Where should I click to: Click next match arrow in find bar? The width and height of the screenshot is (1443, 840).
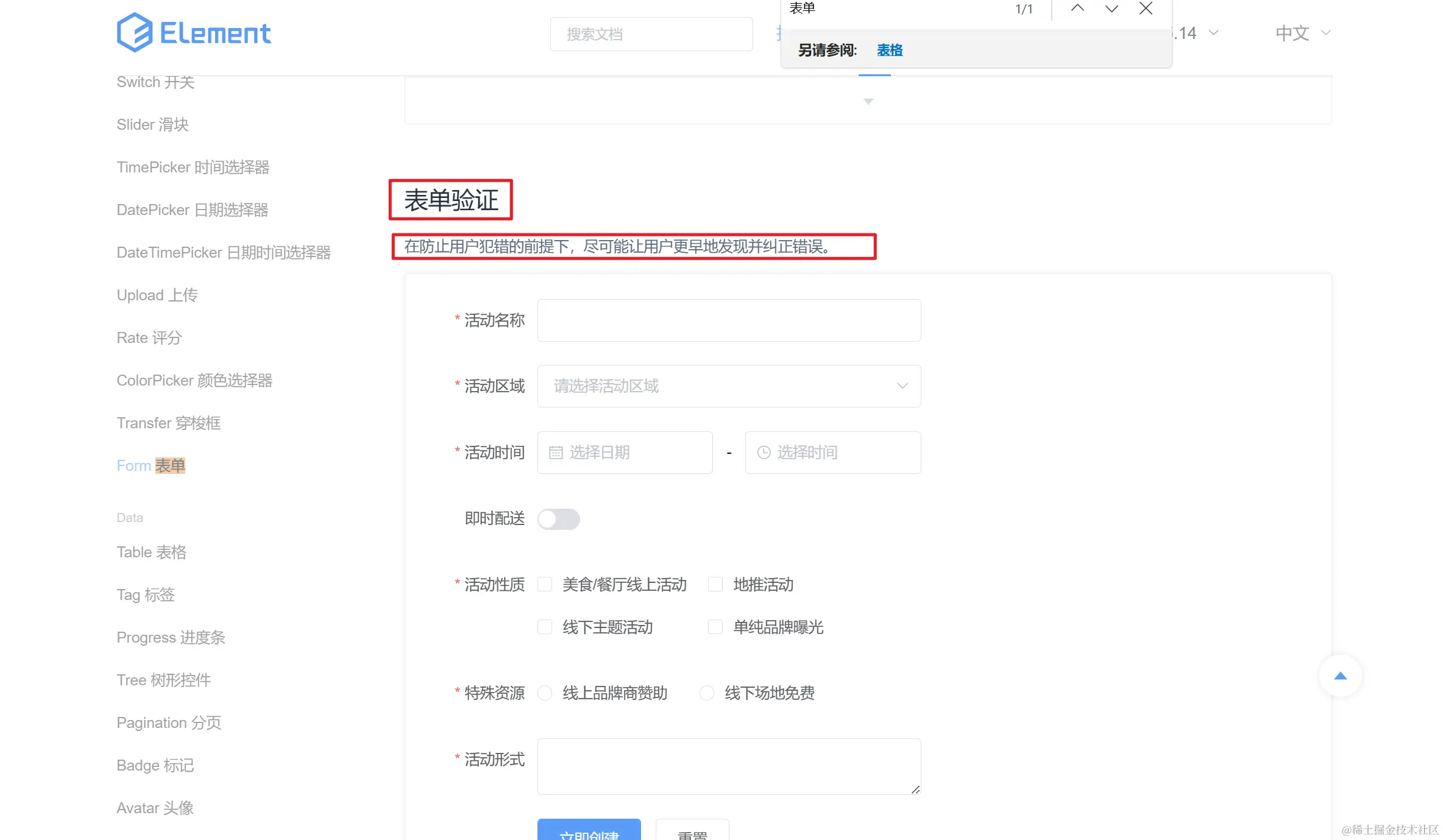point(1111,9)
